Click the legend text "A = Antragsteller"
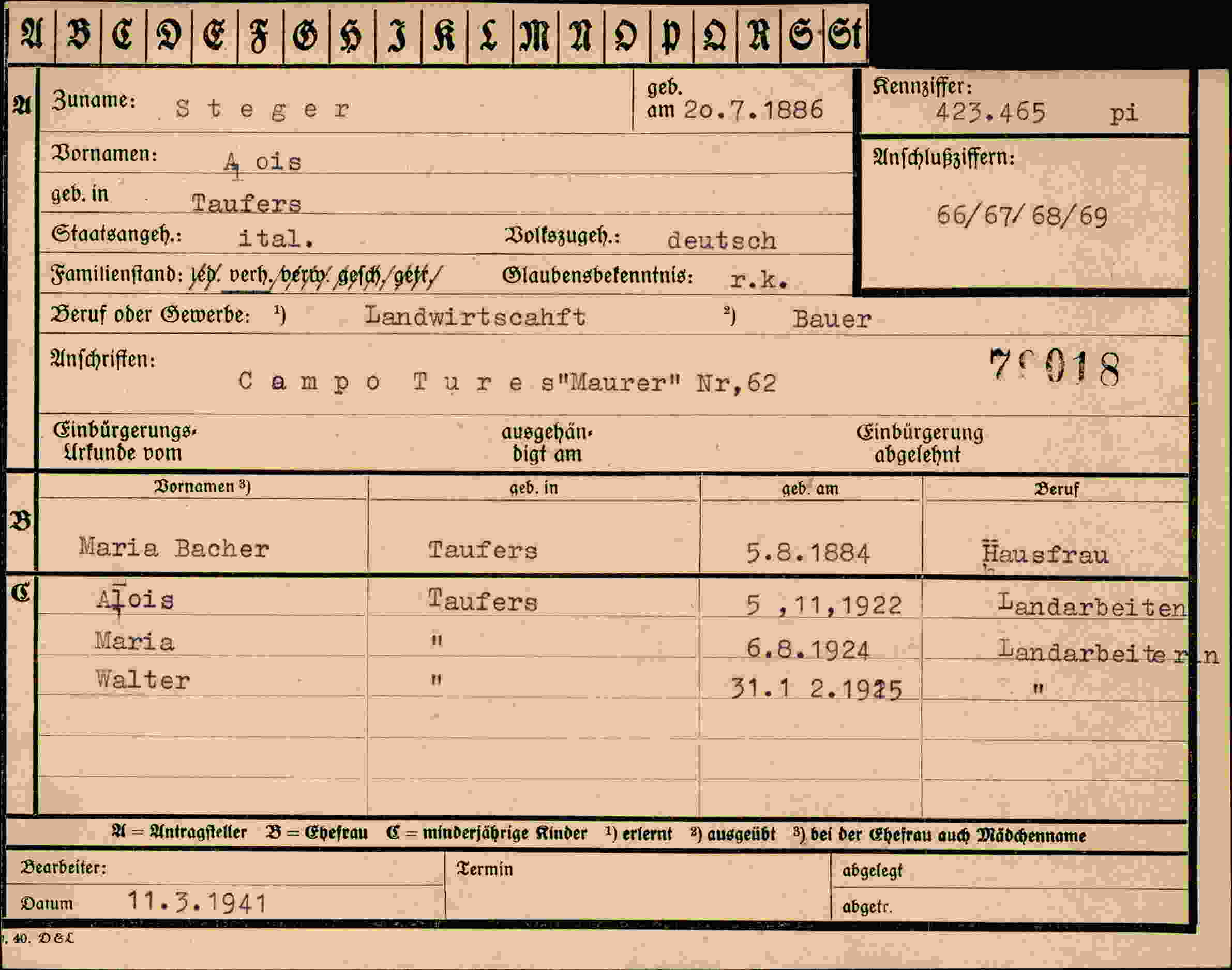The height and width of the screenshot is (970, 1232). (x=179, y=832)
